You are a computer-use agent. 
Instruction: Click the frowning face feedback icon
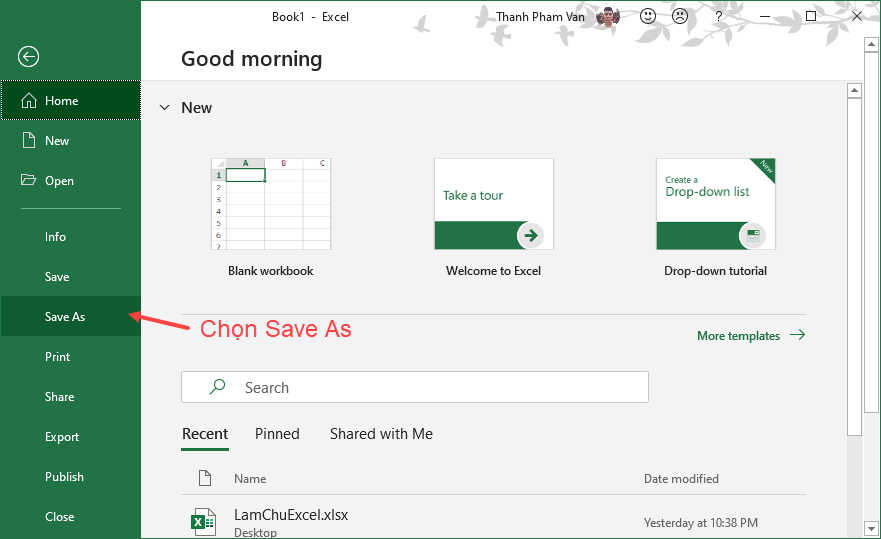click(x=680, y=17)
